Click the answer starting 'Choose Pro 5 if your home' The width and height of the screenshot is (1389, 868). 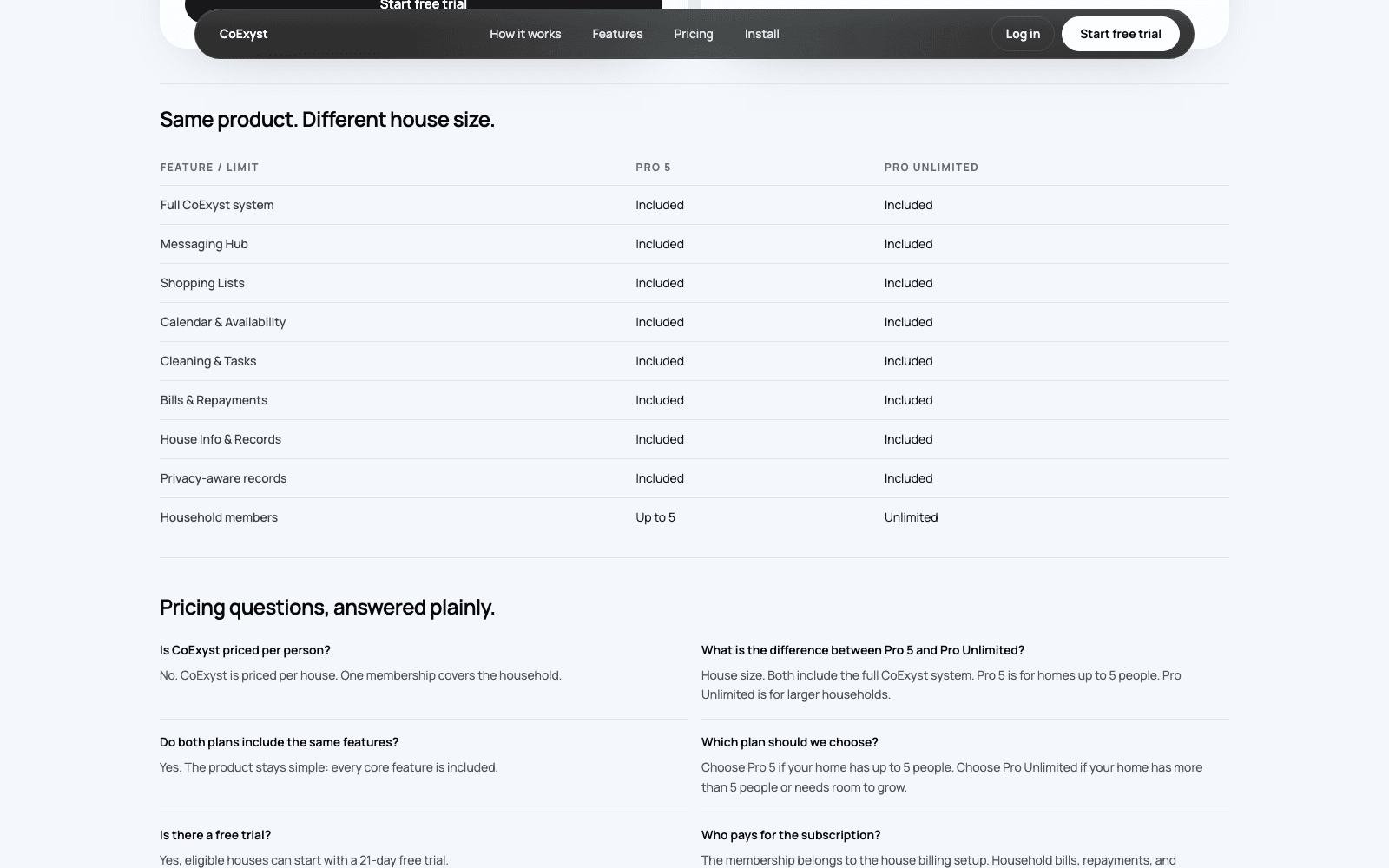pos(951,777)
